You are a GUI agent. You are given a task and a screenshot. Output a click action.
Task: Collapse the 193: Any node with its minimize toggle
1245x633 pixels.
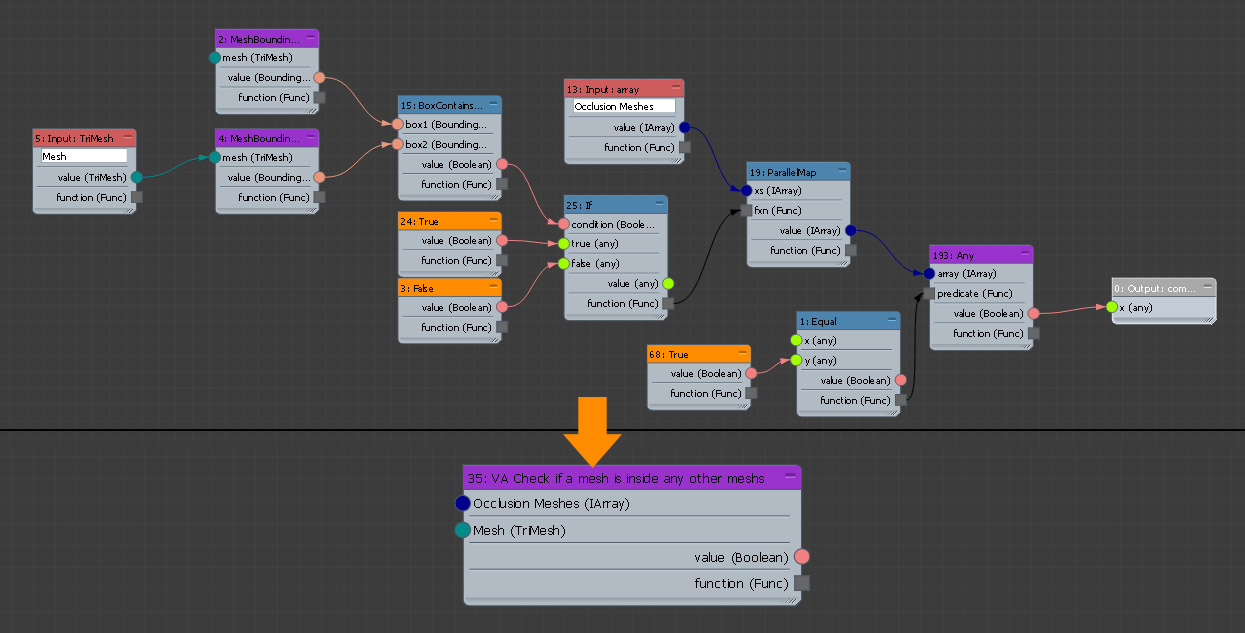[1027, 255]
